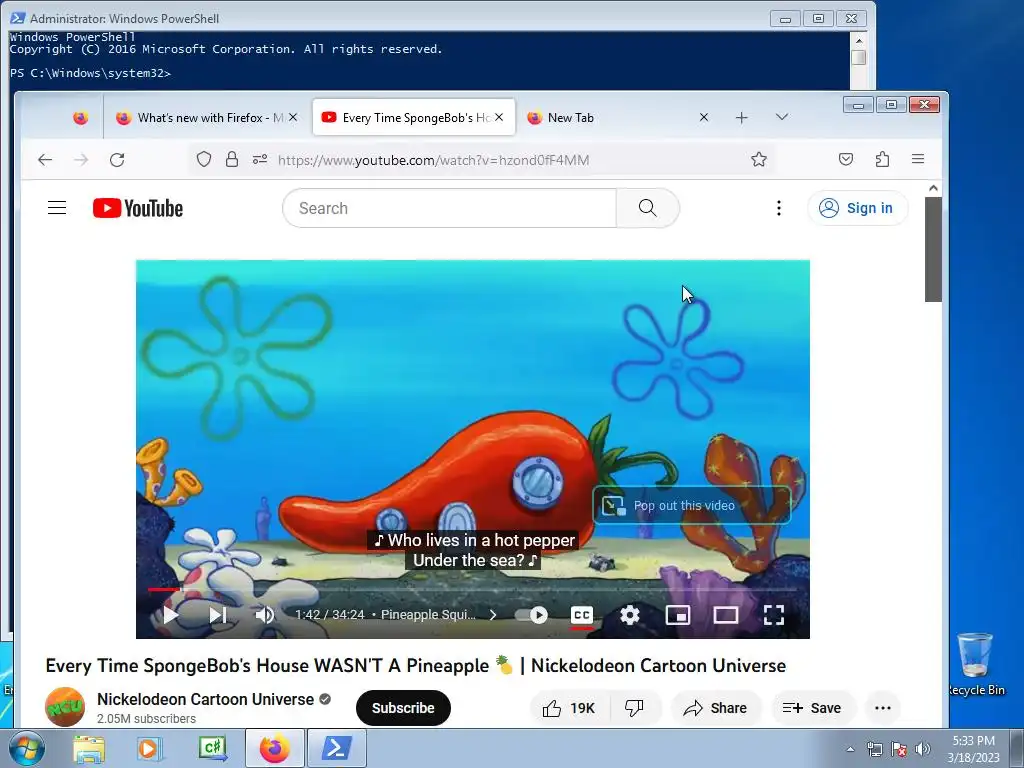The height and width of the screenshot is (768, 1024).
Task: Open File Explorer from taskbar
Action: [89, 748]
